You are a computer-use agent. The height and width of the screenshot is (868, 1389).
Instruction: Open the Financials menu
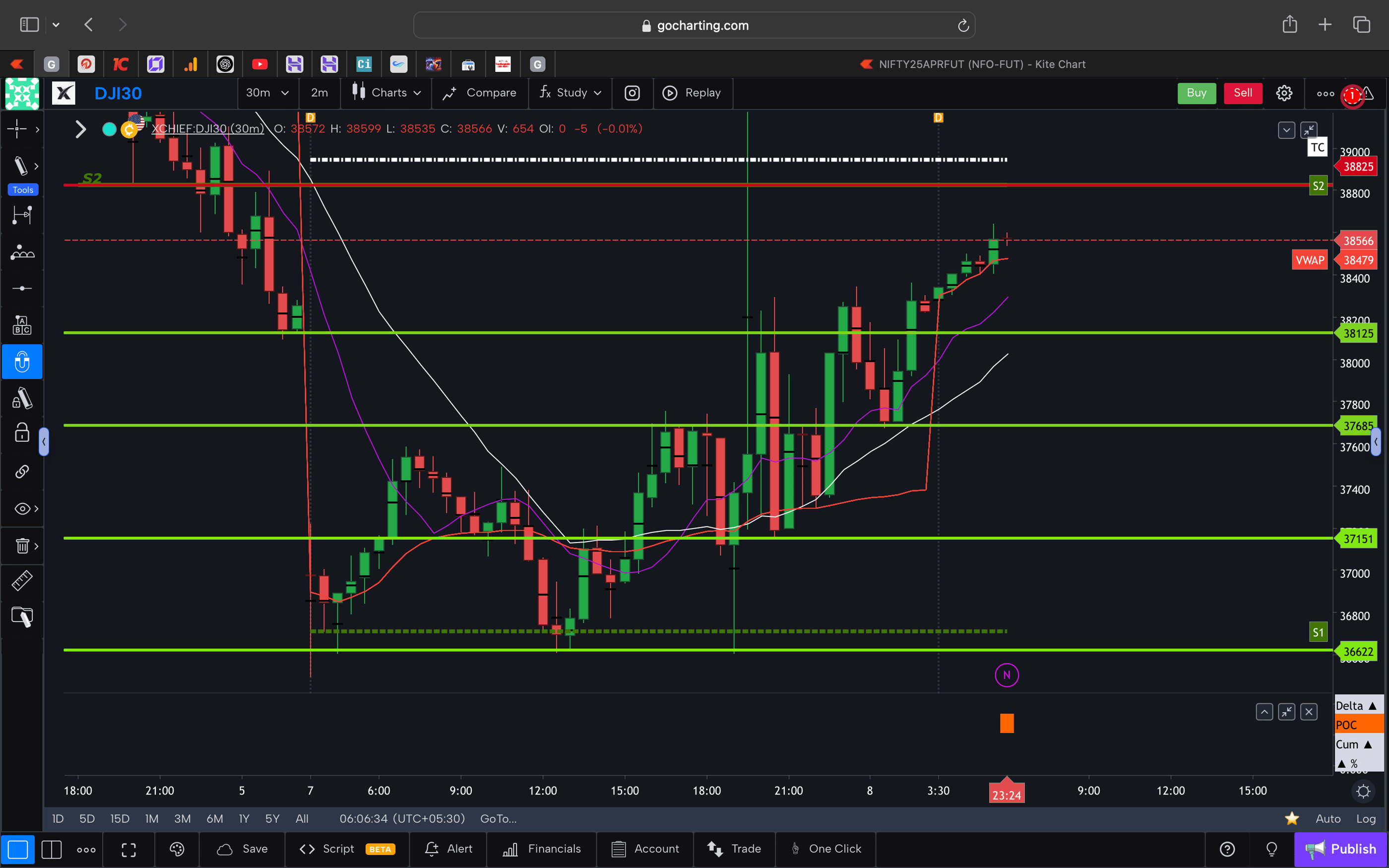[x=542, y=849]
